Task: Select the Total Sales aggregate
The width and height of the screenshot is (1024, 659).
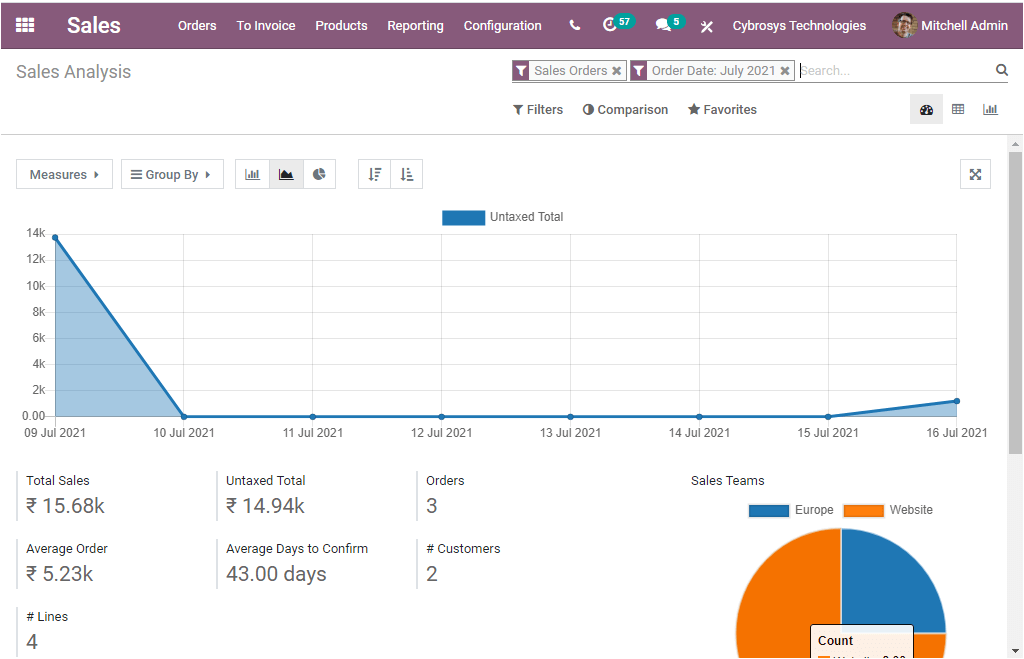Action: coord(65,496)
